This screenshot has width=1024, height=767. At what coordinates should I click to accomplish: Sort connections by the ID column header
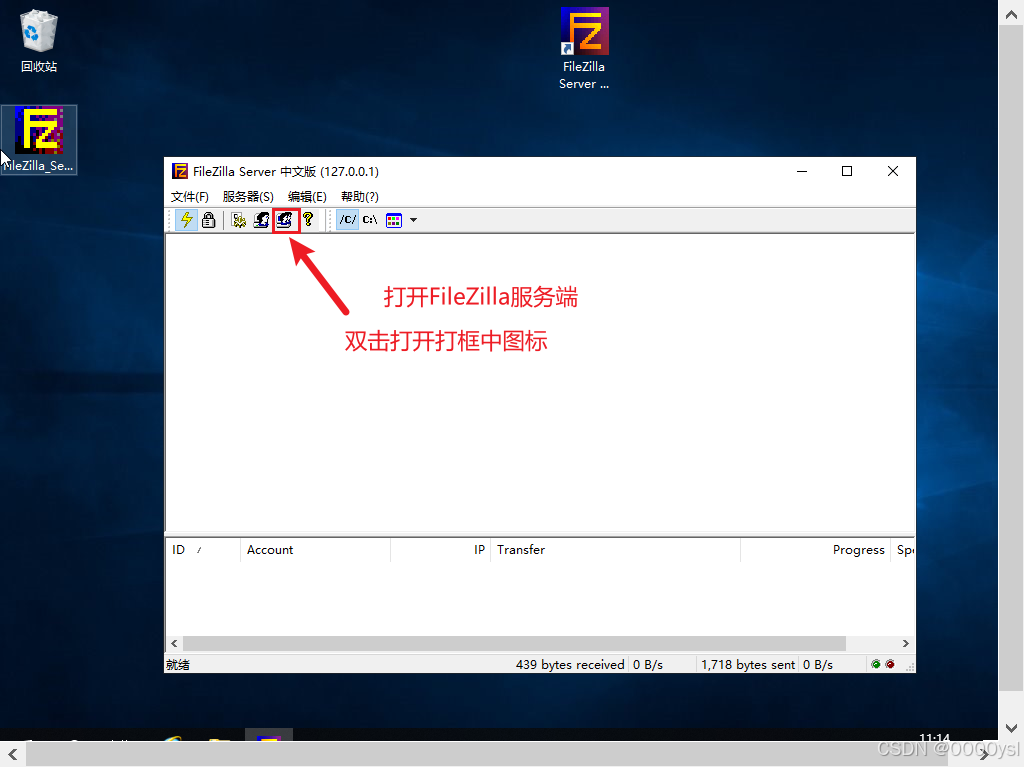click(203, 550)
